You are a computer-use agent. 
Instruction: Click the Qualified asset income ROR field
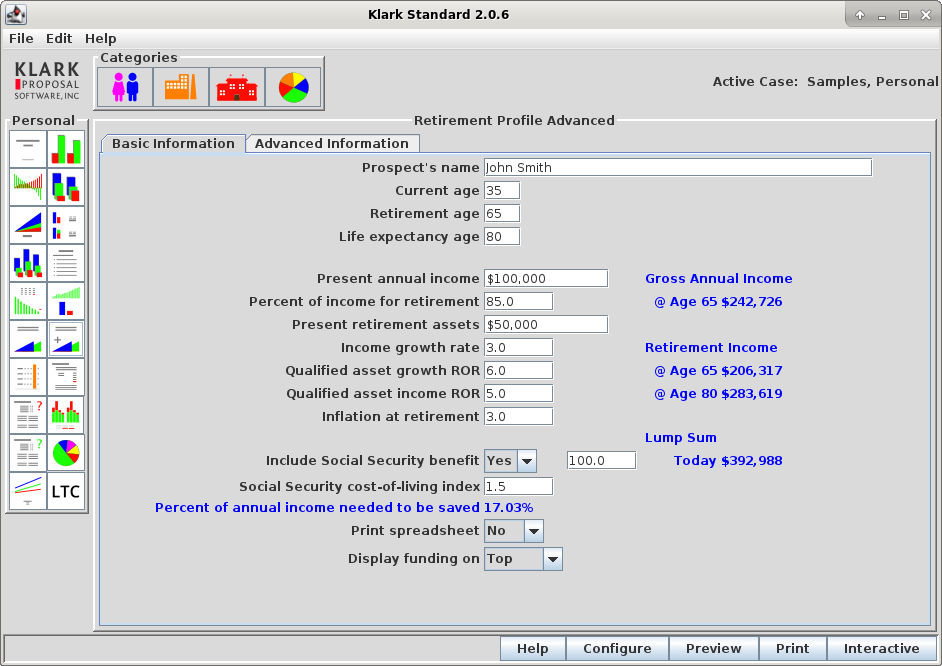tap(518, 393)
